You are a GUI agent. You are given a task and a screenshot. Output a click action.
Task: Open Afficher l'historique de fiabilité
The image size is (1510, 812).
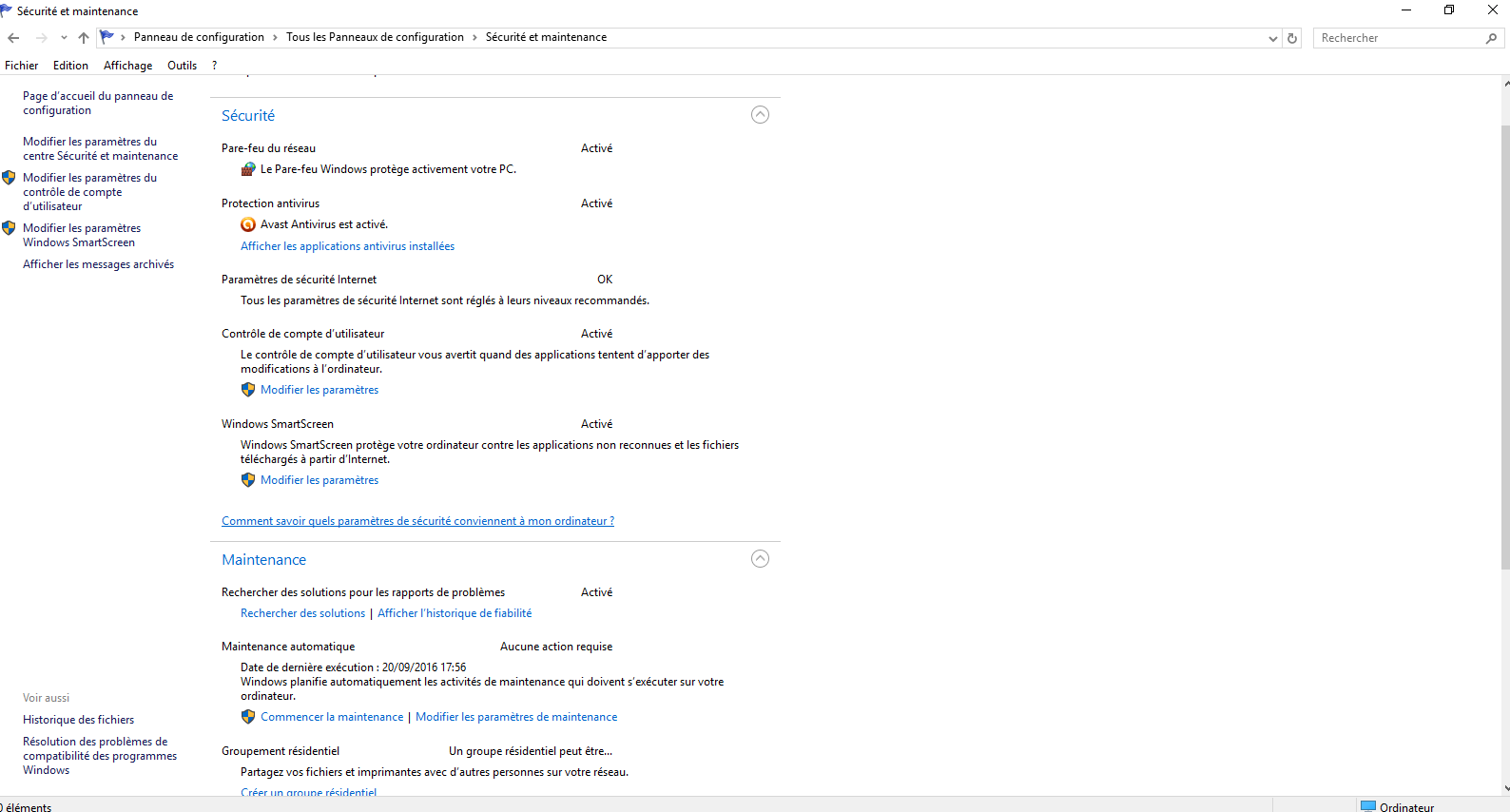455,613
